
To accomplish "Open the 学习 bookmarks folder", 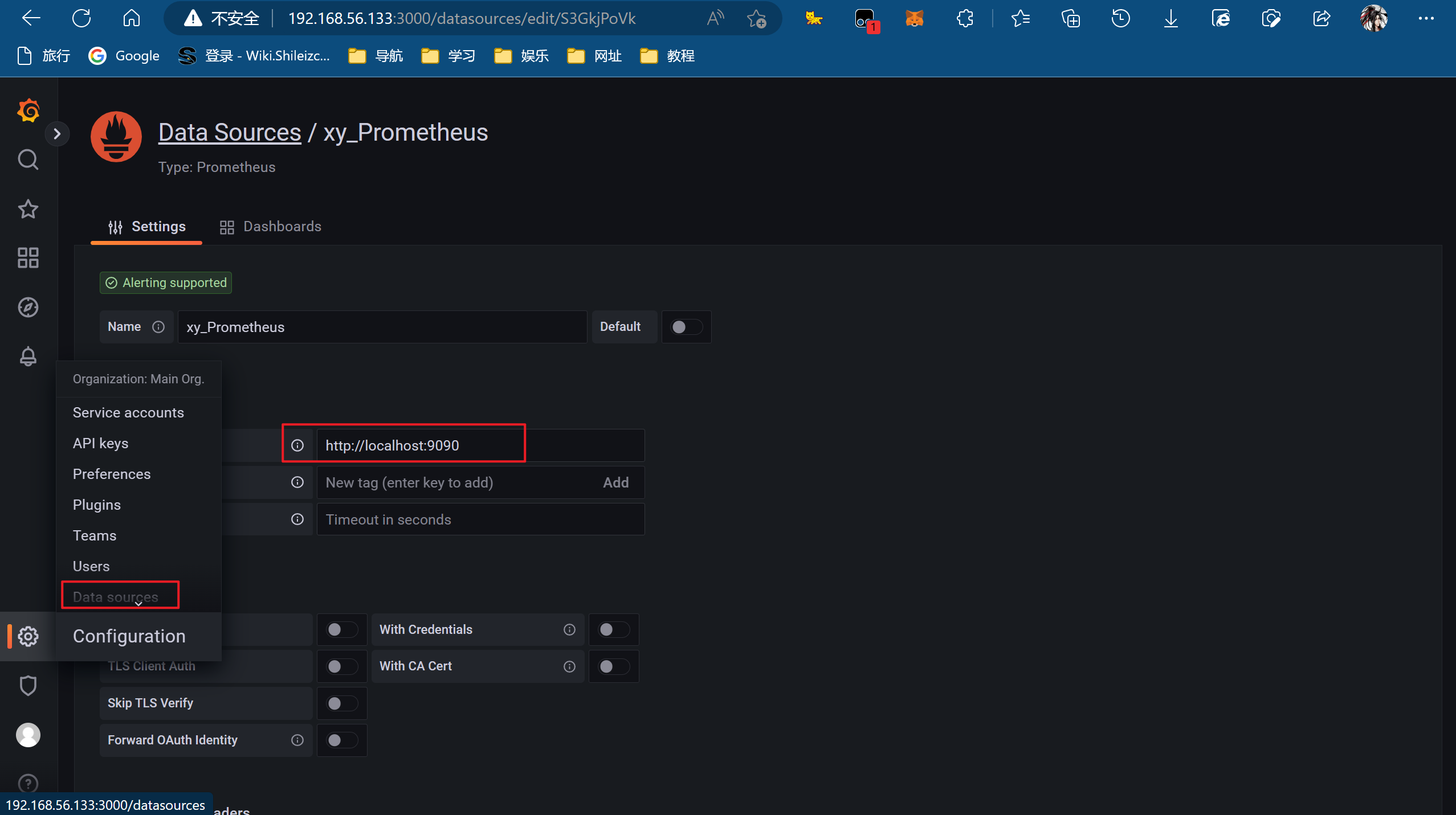I will pos(448,56).
